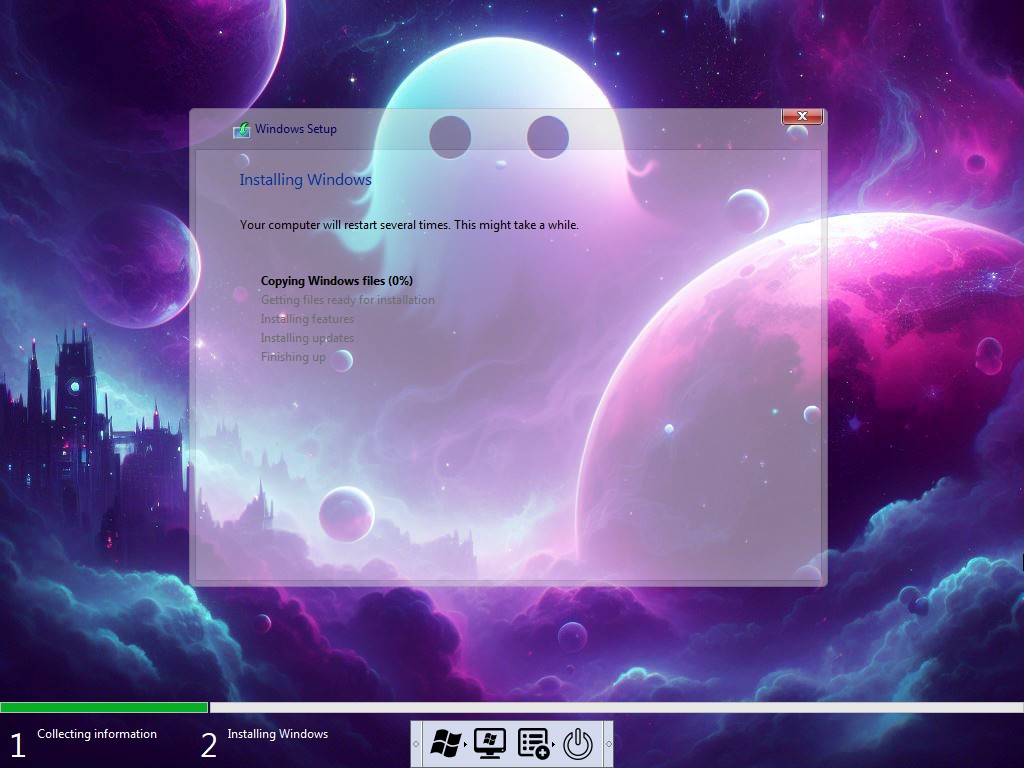Image resolution: width=1024 pixels, height=768 pixels.
Task: Select step 2 Installing Windows
Action: [277, 734]
